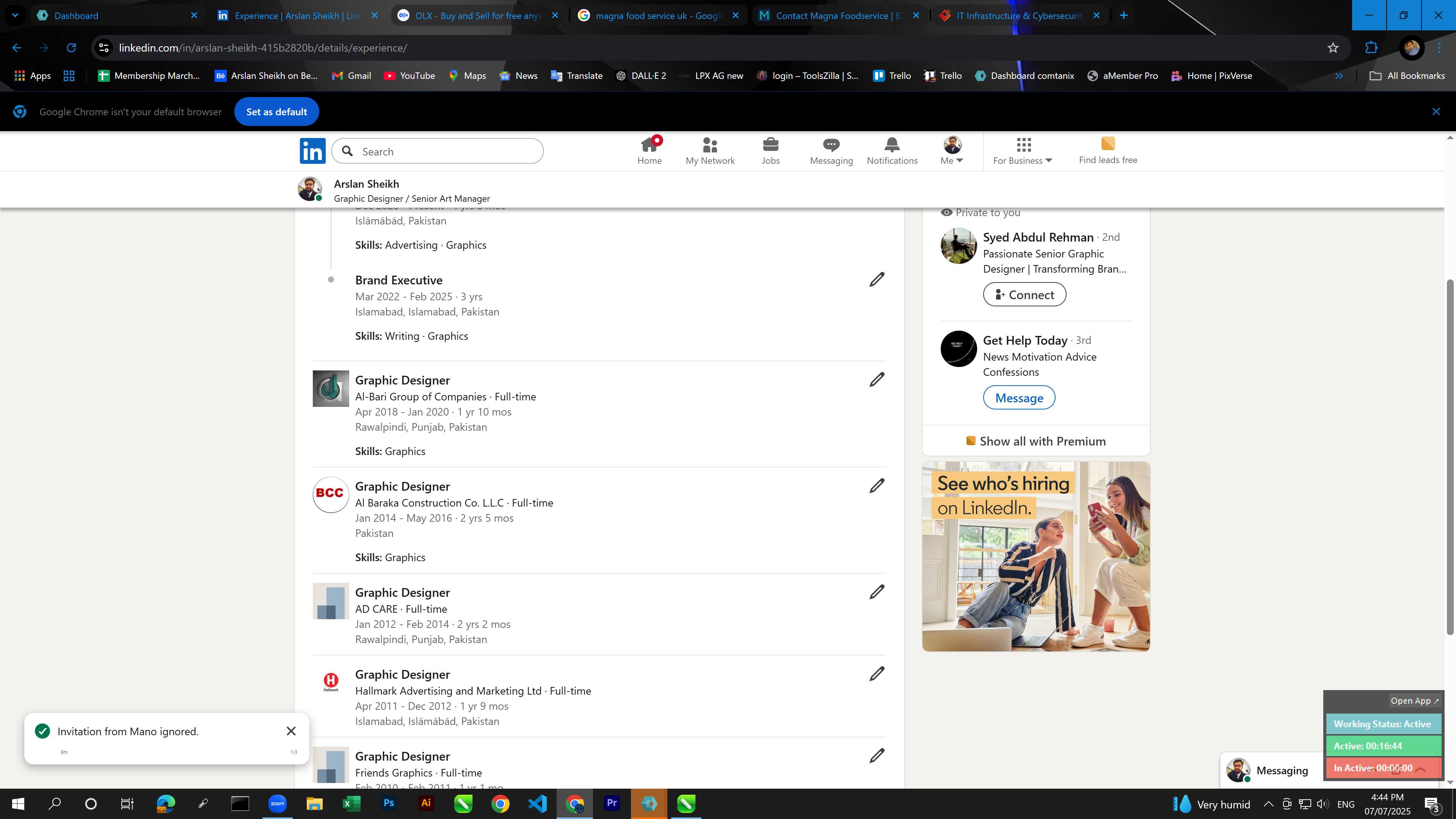The image size is (1456, 819).
Task: Bookmark this page with star icon
Action: 1333,48
